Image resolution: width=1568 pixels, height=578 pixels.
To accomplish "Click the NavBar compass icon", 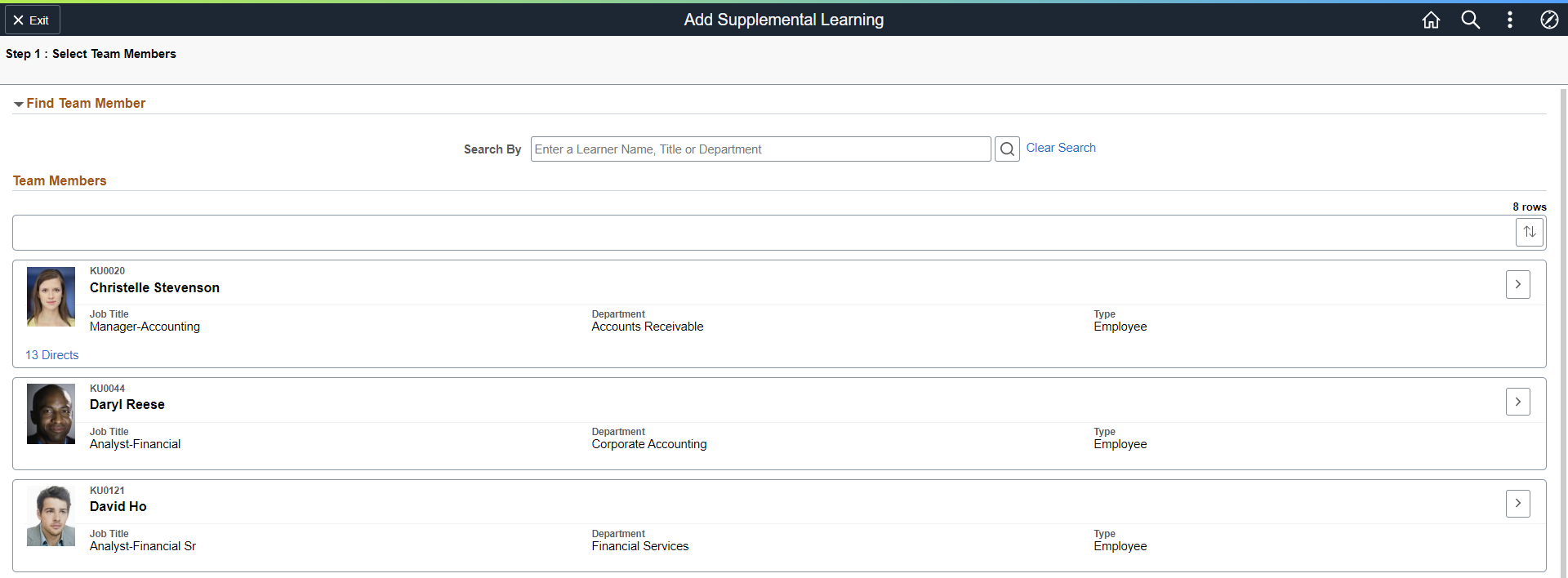I will [1549, 20].
